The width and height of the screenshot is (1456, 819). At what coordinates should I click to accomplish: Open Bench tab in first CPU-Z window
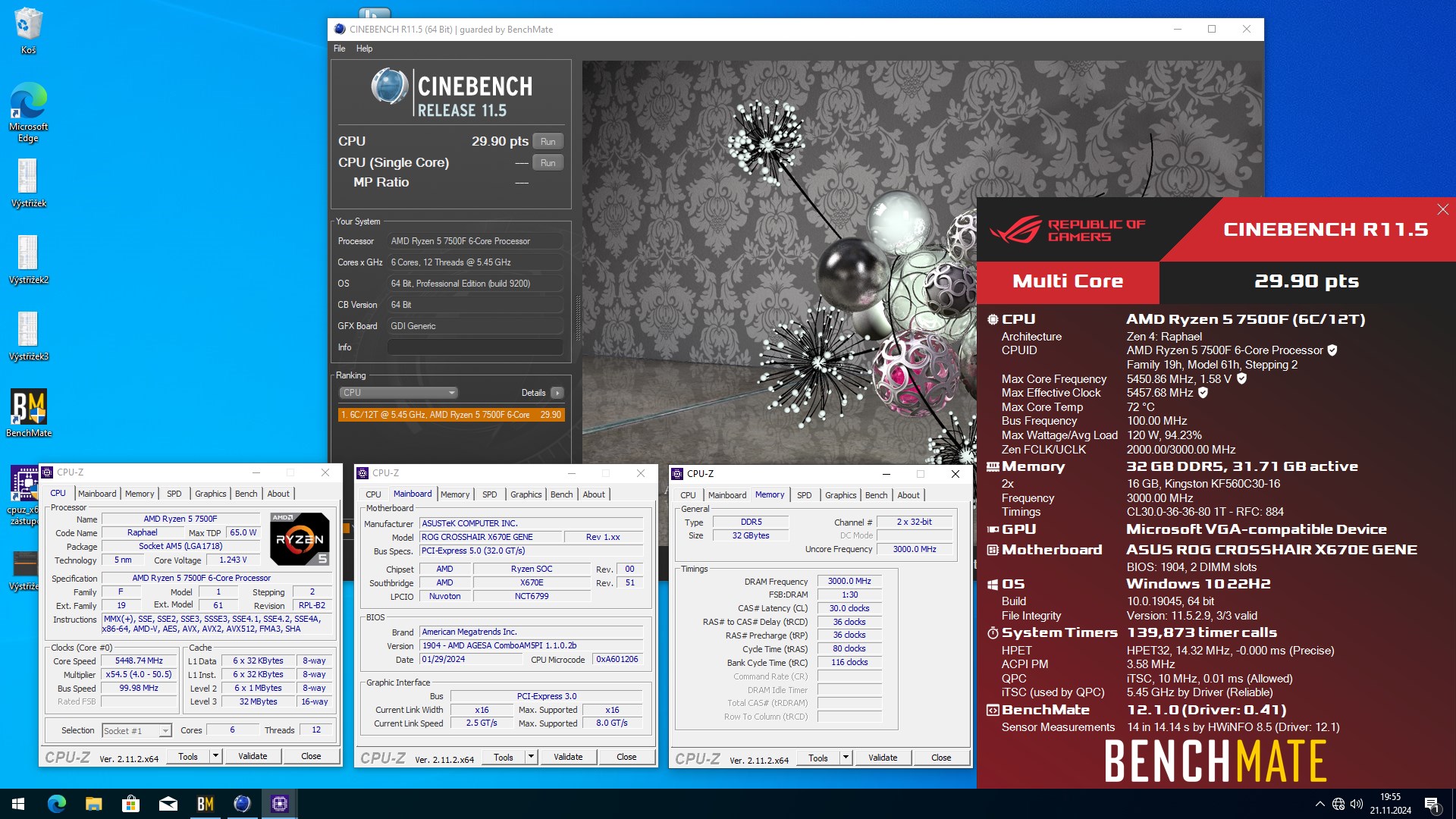(246, 494)
